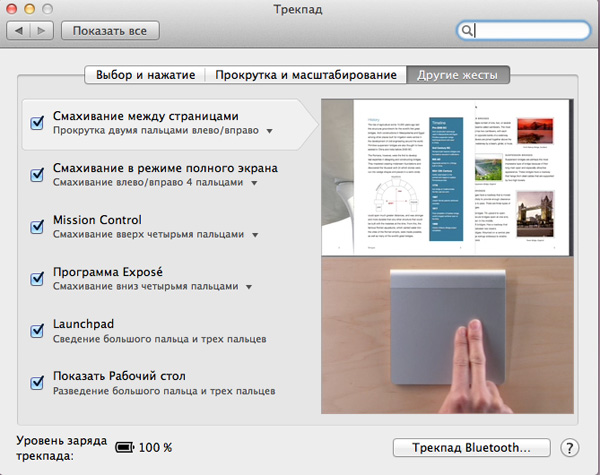Click the red close window button

12,9
